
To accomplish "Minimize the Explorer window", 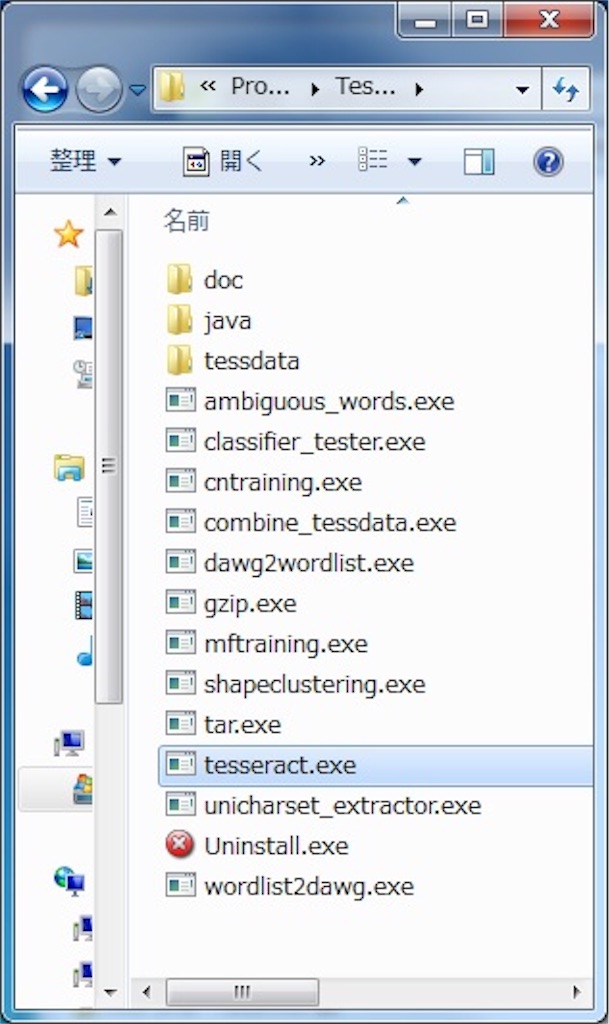I will click(424, 20).
